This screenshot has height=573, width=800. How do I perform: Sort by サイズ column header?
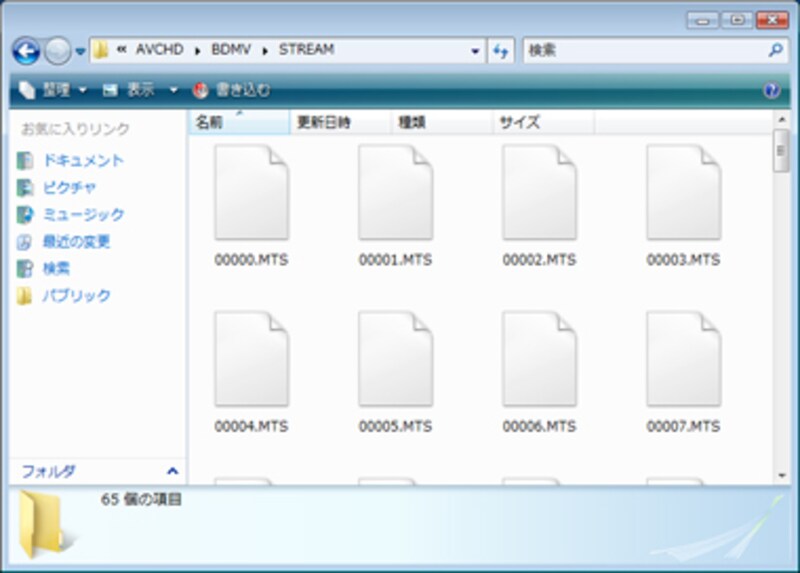pyautogui.click(x=520, y=122)
